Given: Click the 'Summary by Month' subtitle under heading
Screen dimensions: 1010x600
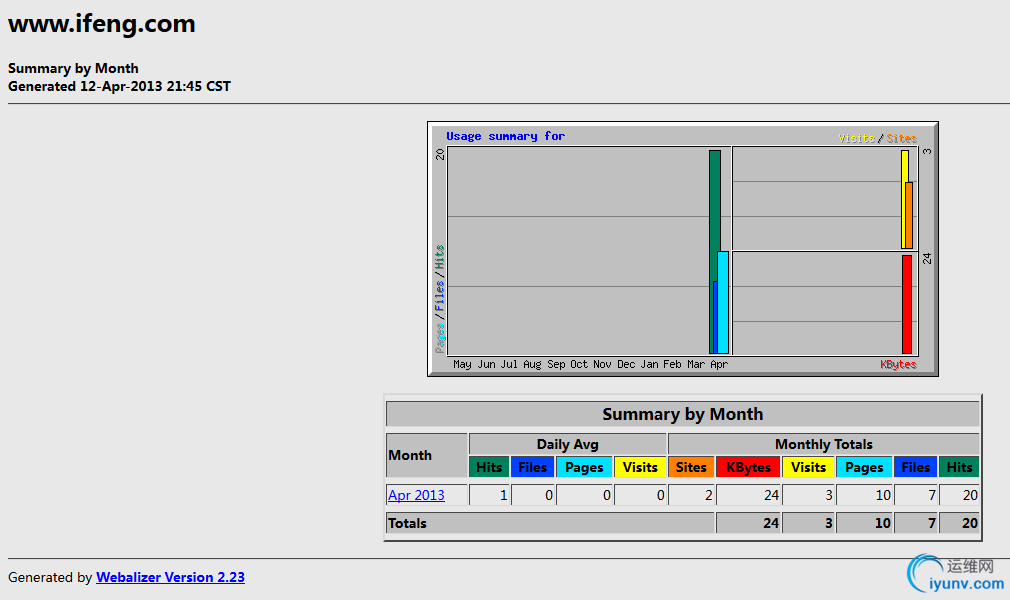Looking at the screenshot, I should coord(73,68).
